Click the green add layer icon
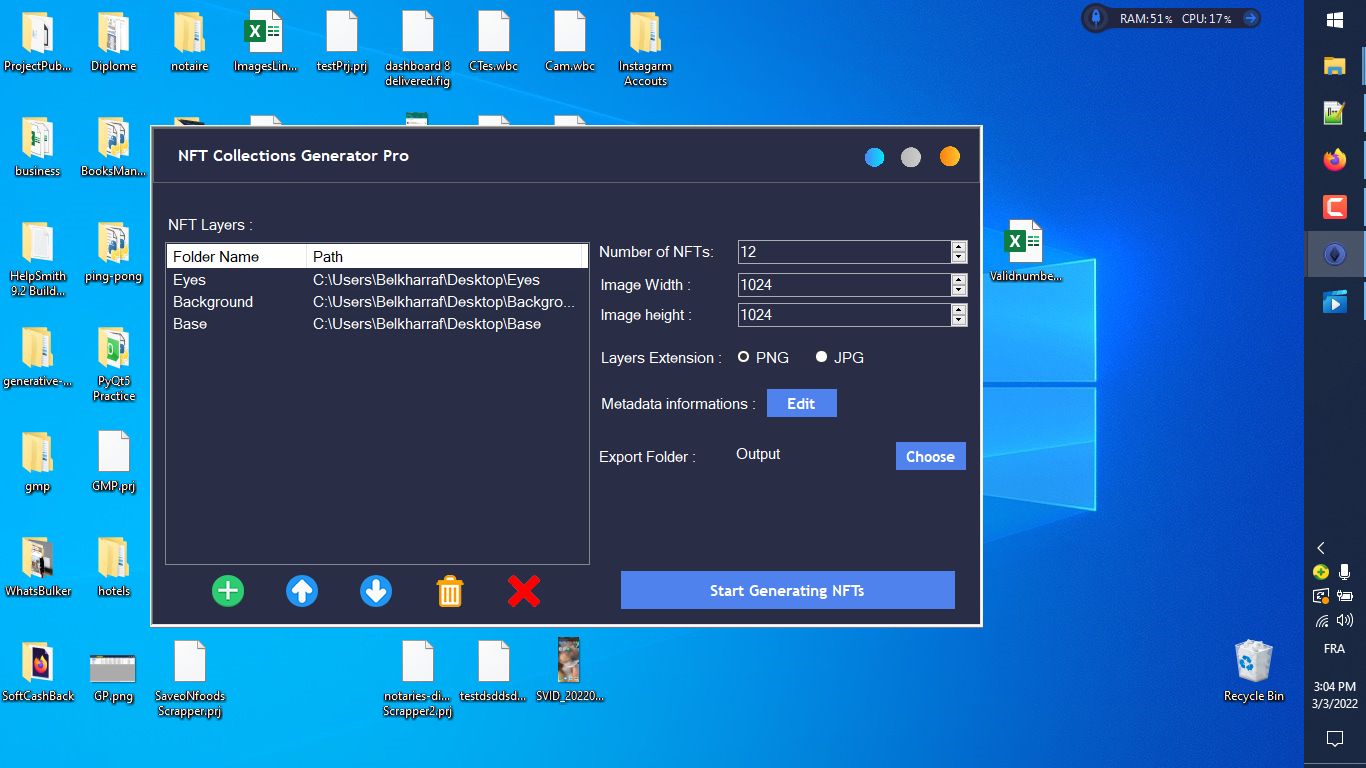 tap(228, 591)
